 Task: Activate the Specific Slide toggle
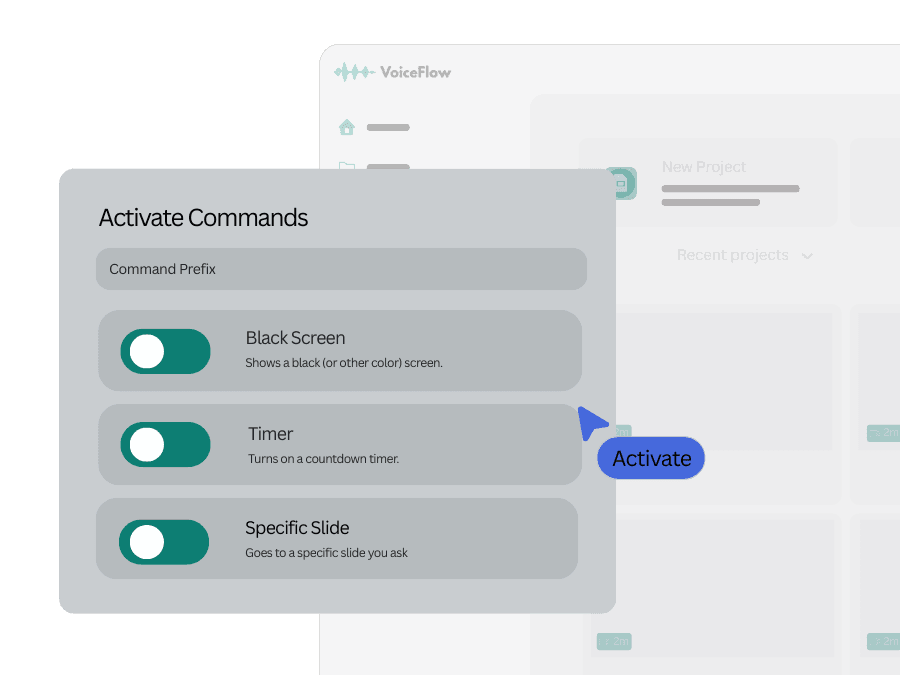point(166,543)
